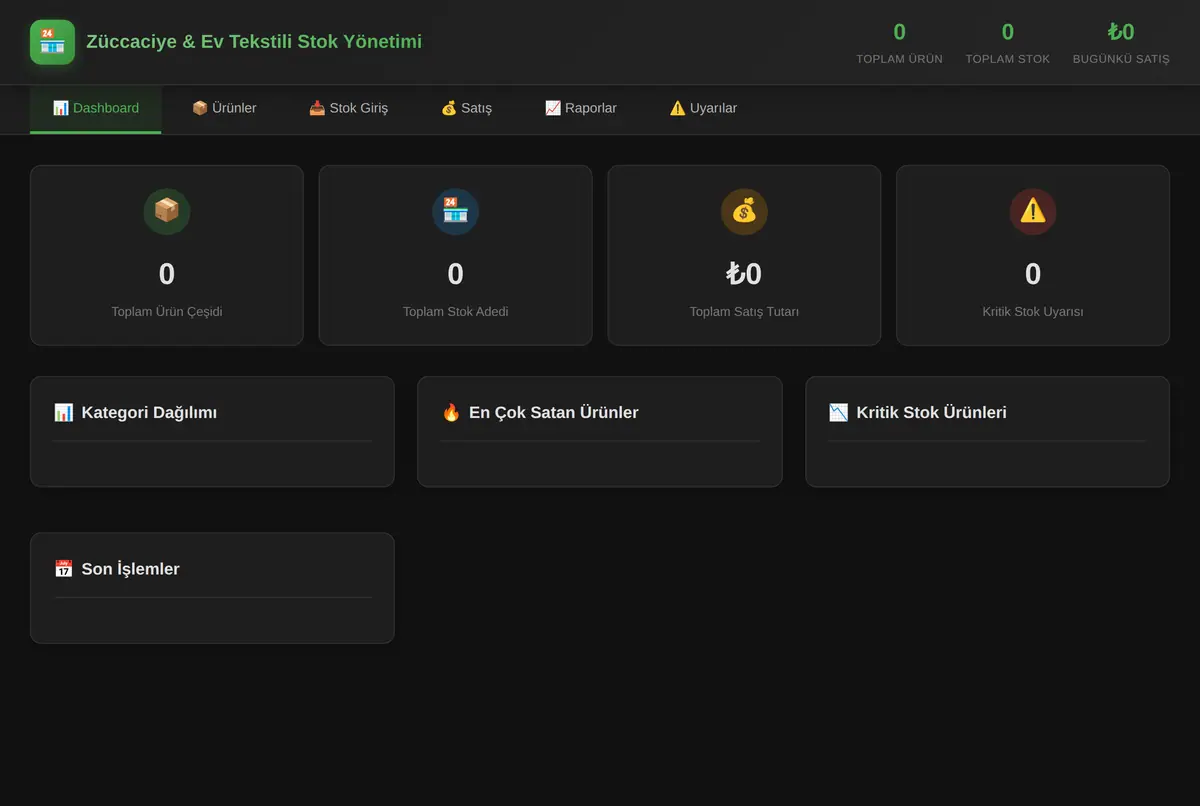Click the 0 value above TOPLAM ÜRÜN

[x=899, y=32]
